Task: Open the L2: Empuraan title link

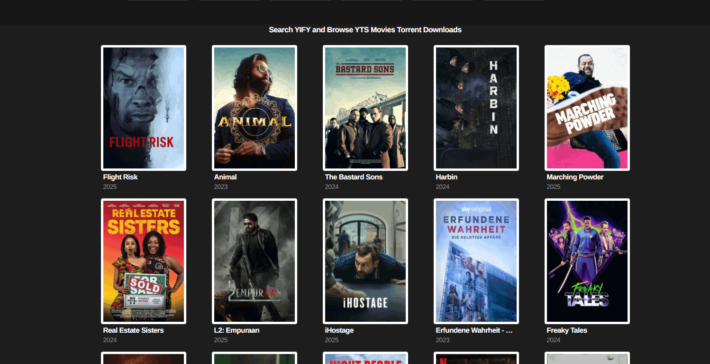Action: coord(237,330)
